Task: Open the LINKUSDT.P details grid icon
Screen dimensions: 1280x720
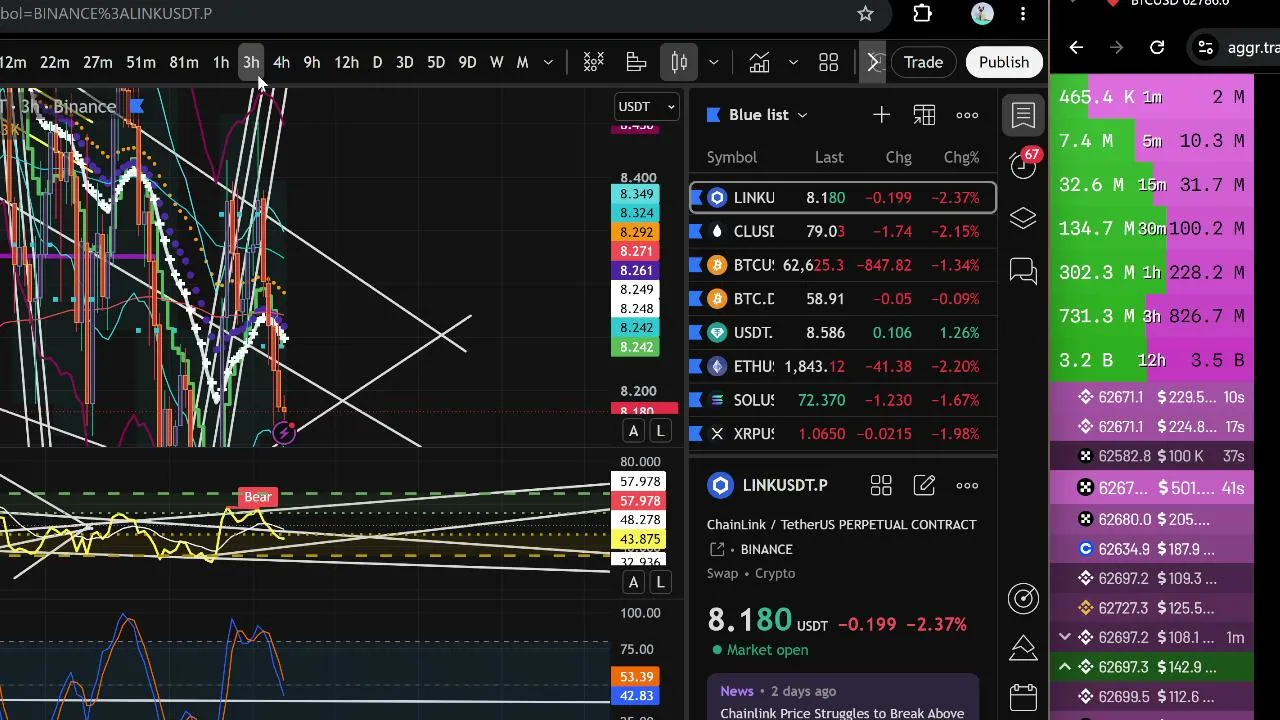Action: [881, 486]
